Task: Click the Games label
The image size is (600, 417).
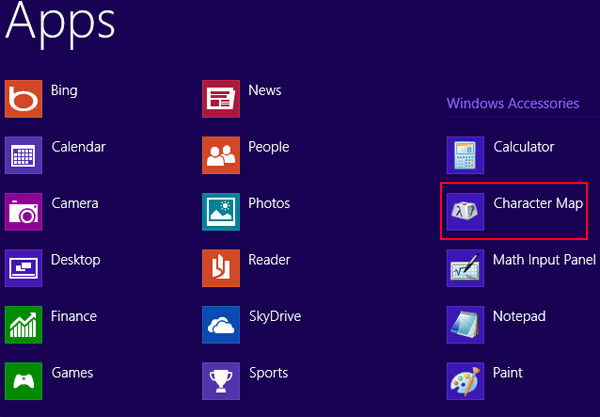Action: (x=72, y=373)
